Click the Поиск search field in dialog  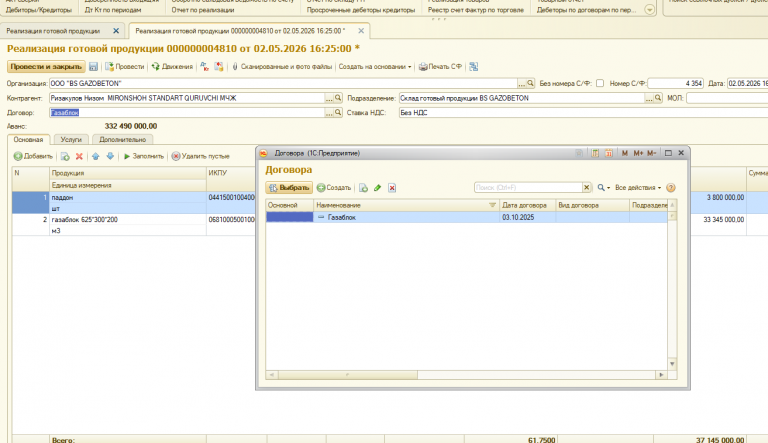(x=528, y=188)
